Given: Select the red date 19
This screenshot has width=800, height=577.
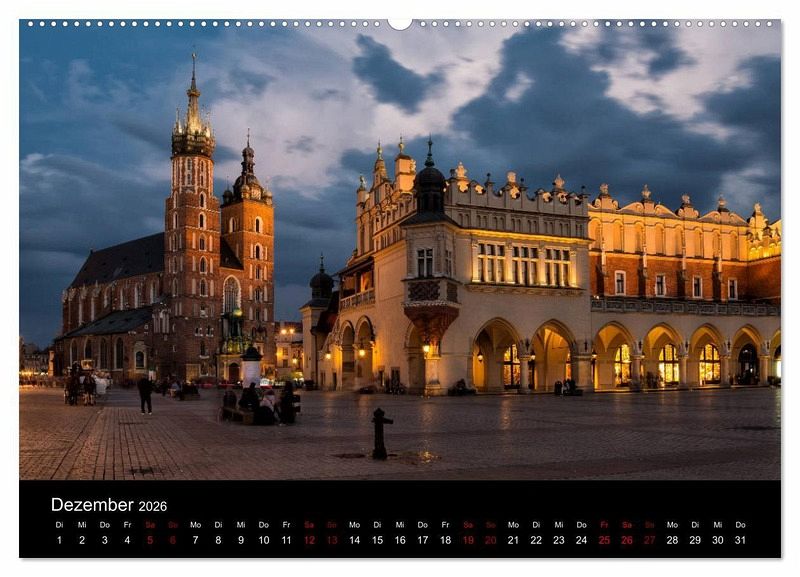Looking at the screenshot, I should pos(468,540).
